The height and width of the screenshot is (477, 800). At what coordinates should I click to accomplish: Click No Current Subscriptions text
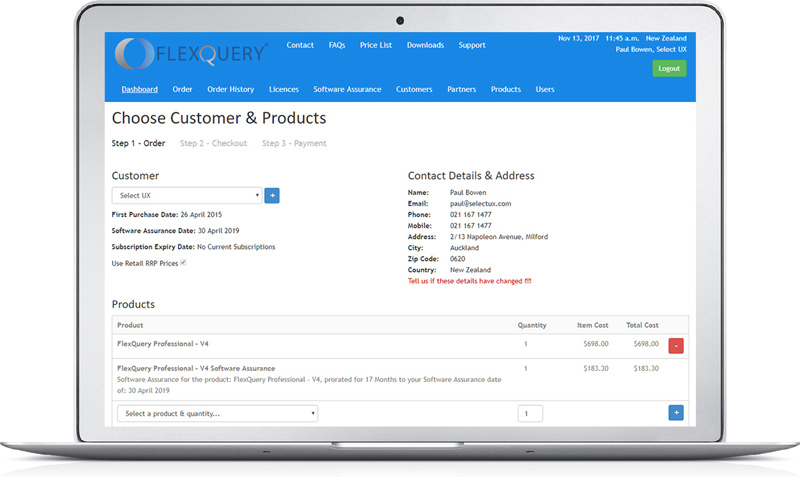pyautogui.click(x=236, y=247)
